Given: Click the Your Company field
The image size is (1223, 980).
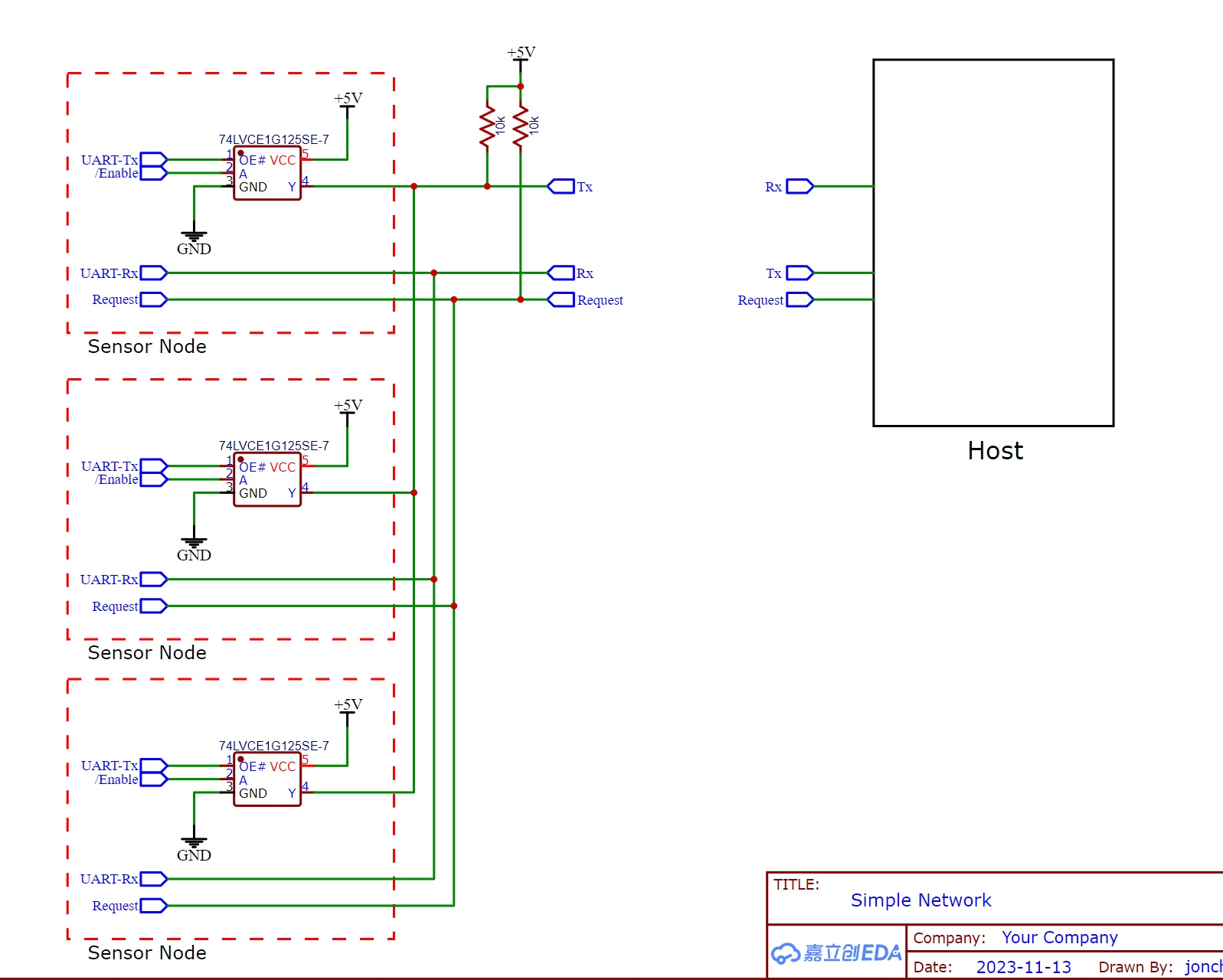Looking at the screenshot, I should 1060,937.
